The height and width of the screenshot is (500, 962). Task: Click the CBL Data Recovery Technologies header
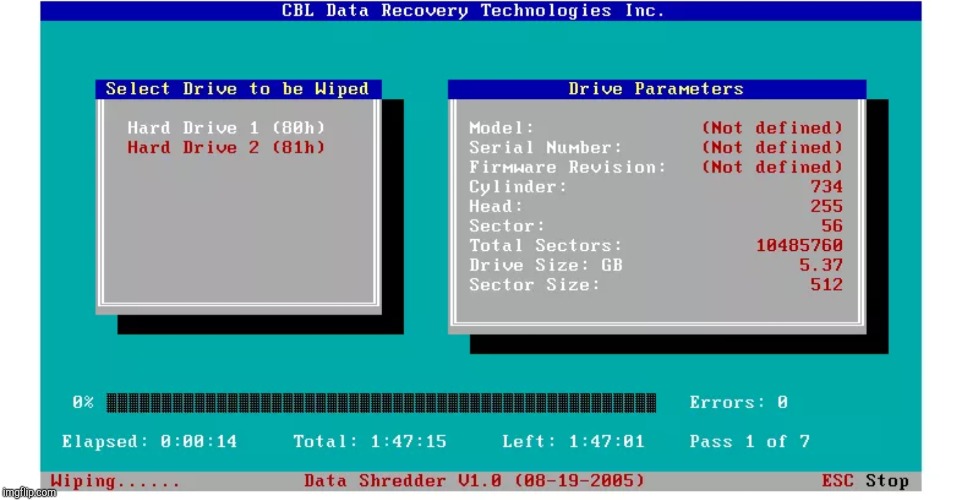tap(473, 10)
